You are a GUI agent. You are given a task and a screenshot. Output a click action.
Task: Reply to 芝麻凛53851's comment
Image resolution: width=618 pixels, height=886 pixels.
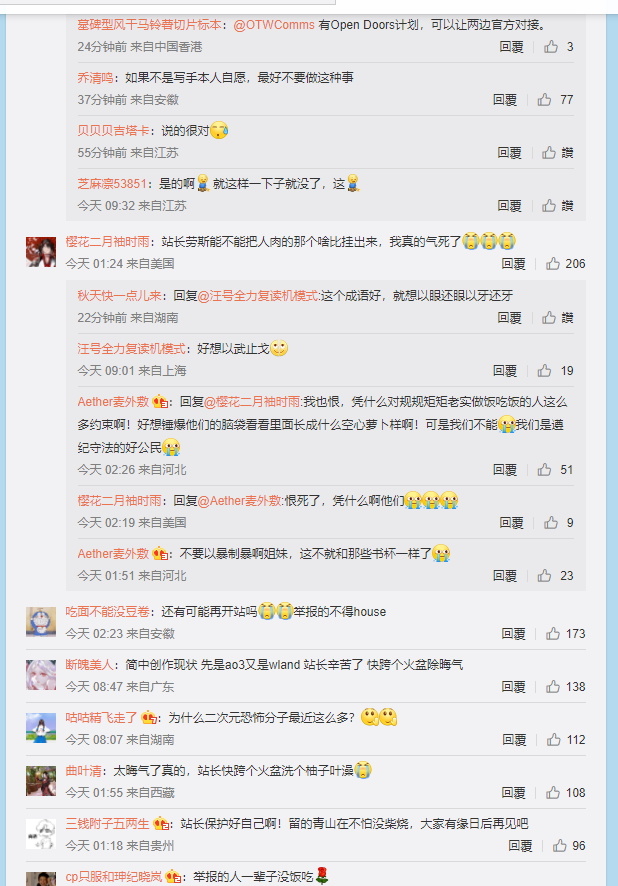[510, 206]
